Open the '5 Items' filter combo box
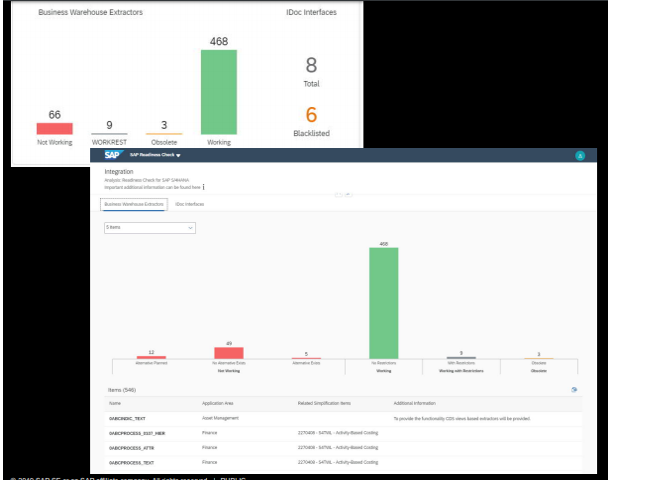Screen dimensions: 653x480 click(x=150, y=228)
